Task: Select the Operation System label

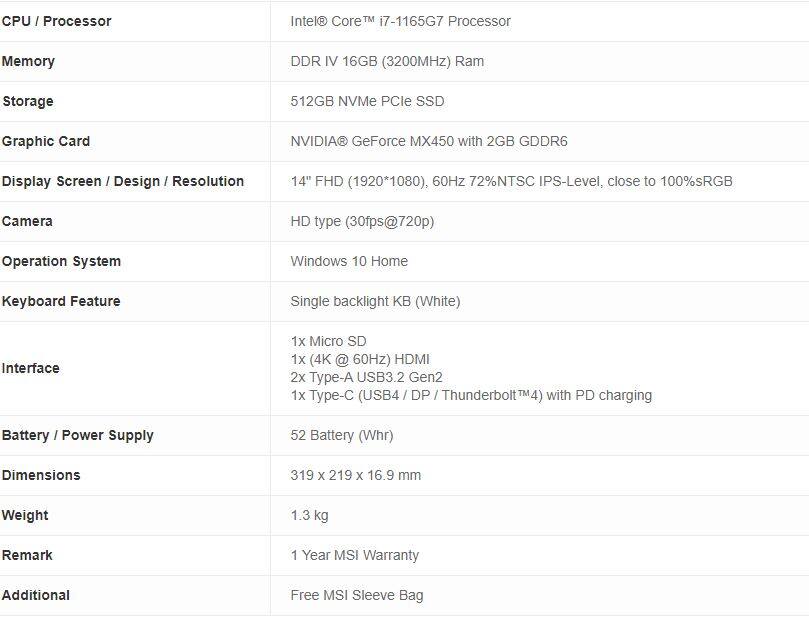Action: (62, 261)
